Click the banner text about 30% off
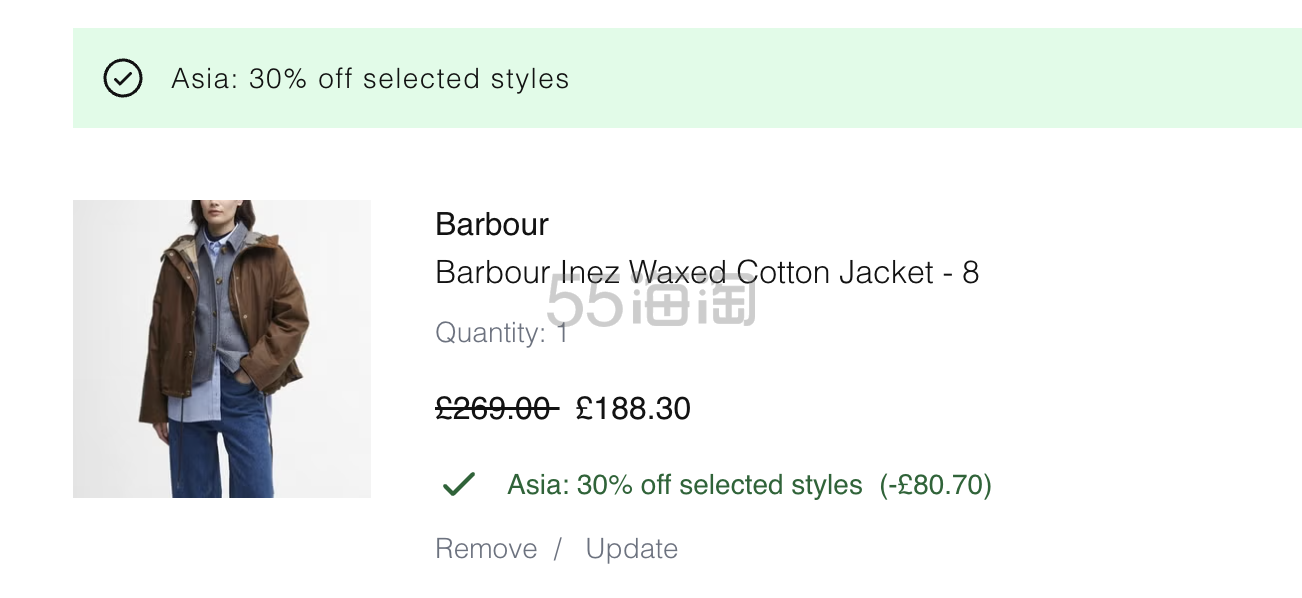Screen dimensions: 1302x598 [x=370, y=79]
